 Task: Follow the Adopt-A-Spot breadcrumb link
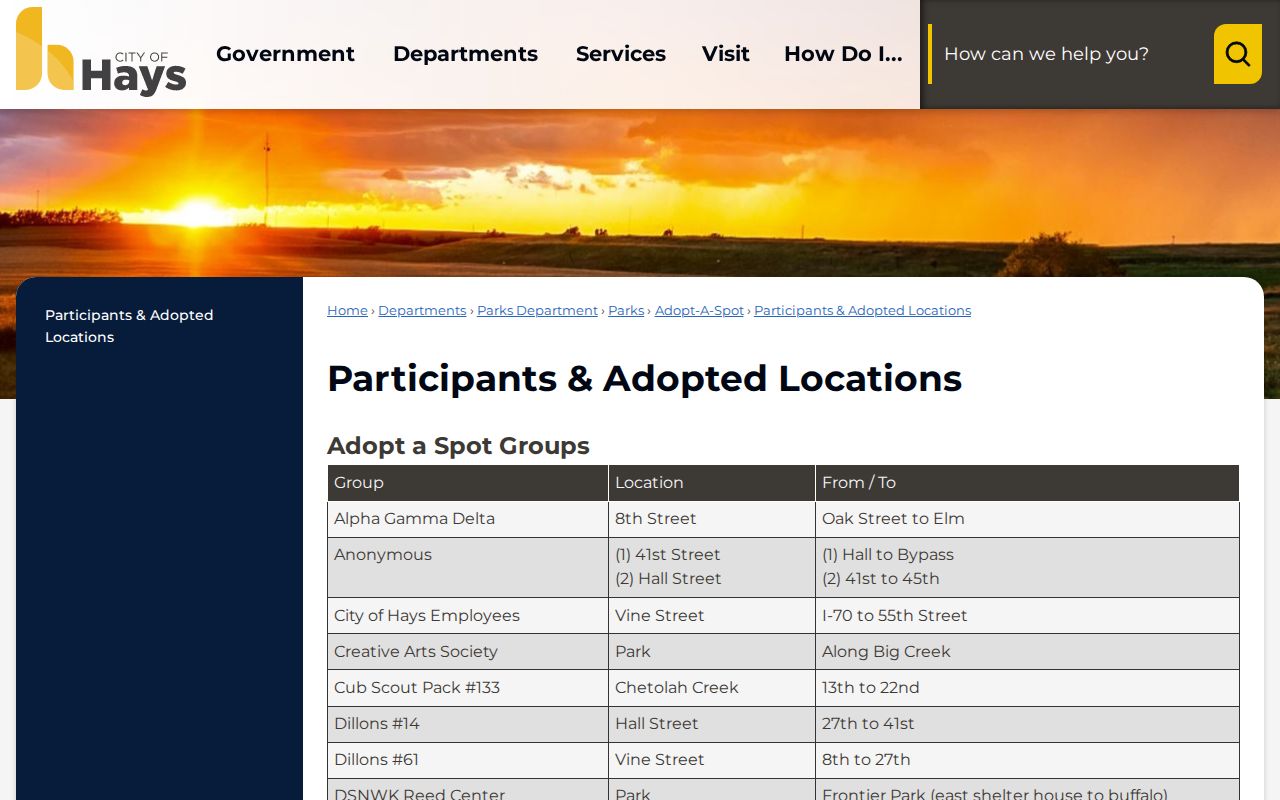[x=699, y=311]
